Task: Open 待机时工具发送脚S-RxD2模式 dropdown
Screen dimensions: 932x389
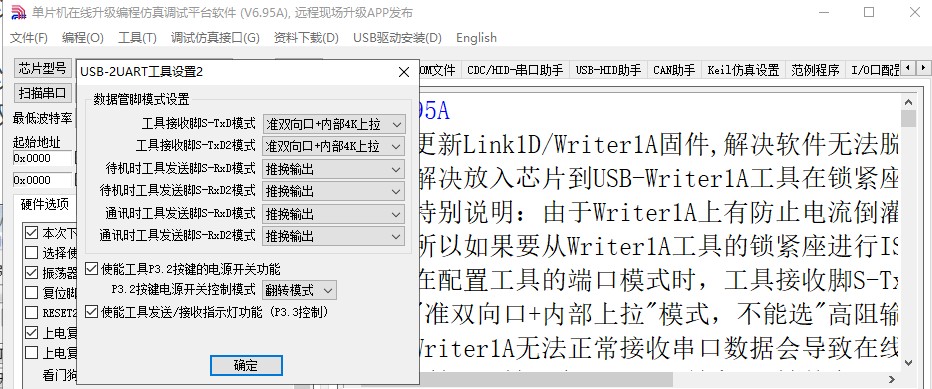Action: tap(333, 192)
